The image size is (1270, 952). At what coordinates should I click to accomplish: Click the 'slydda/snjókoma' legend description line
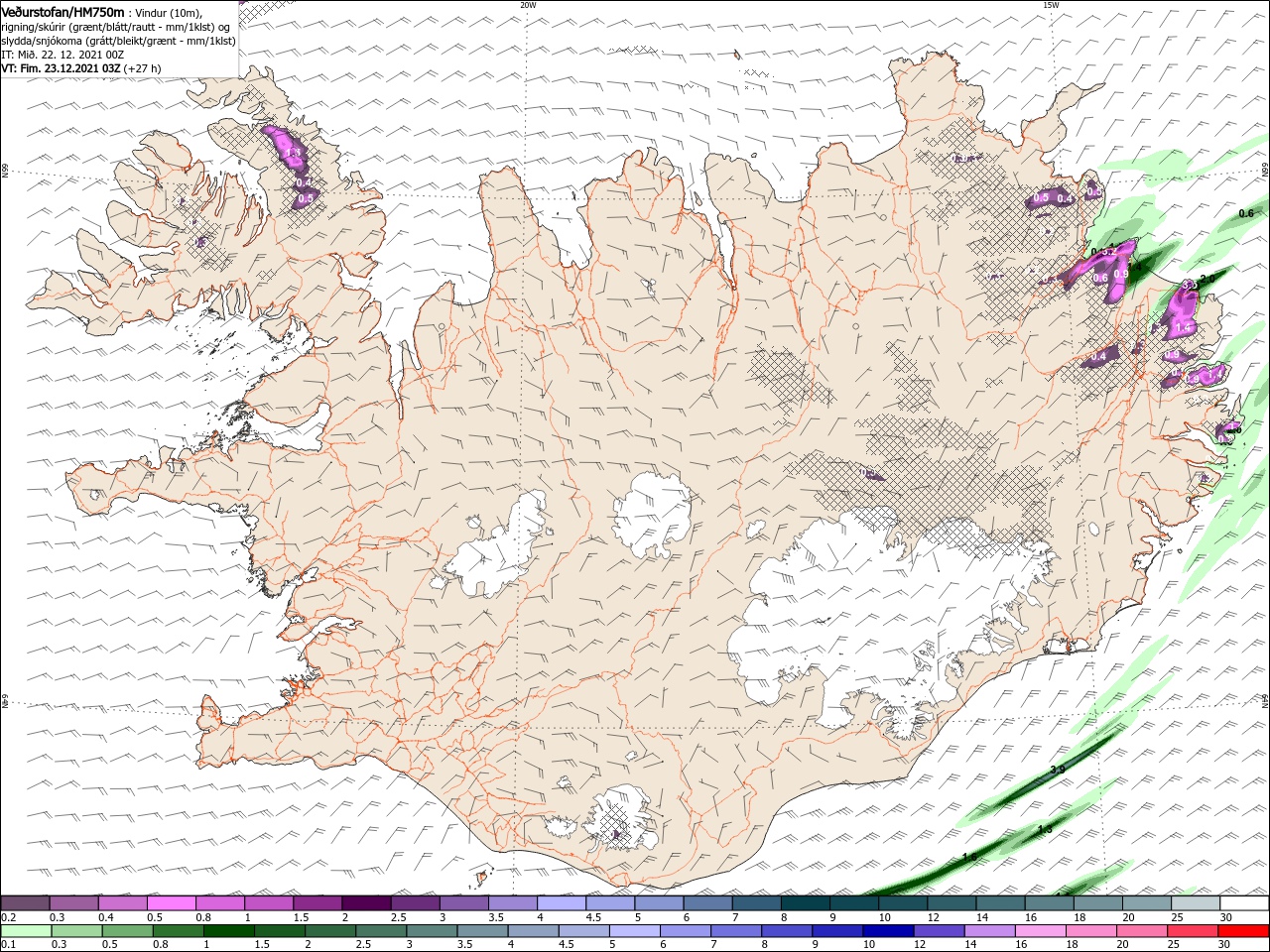[118, 41]
